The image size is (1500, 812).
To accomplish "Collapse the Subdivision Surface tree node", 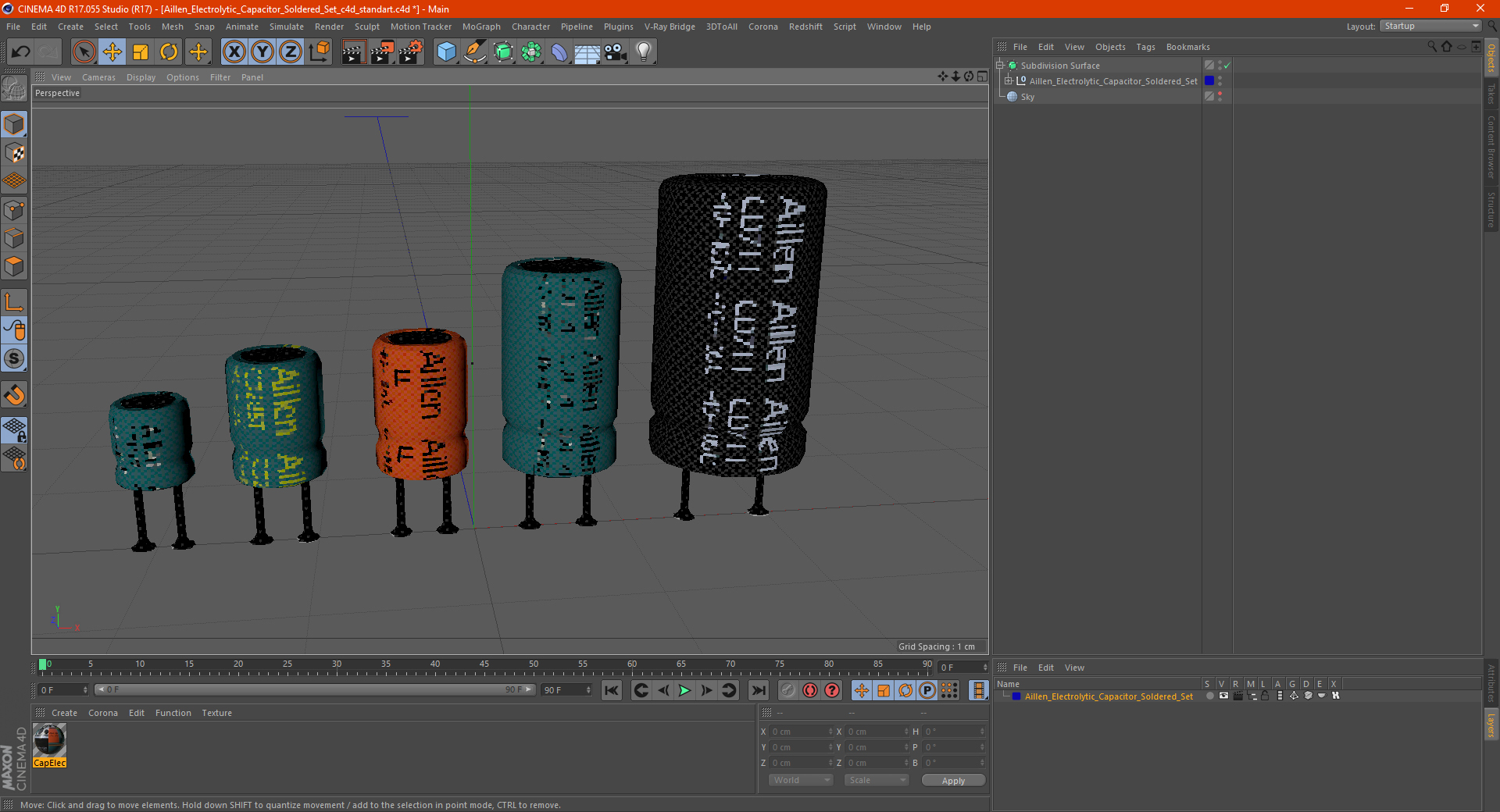I will (1000, 66).
